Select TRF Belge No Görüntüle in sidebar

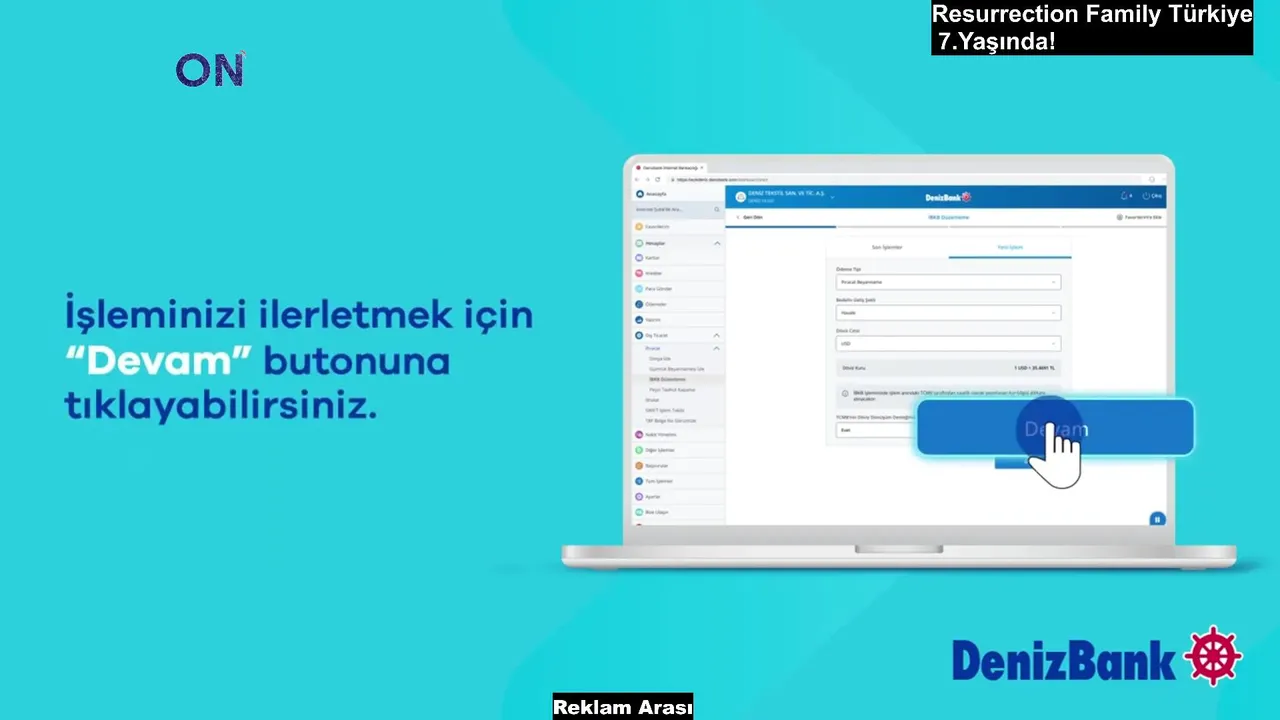(671, 421)
